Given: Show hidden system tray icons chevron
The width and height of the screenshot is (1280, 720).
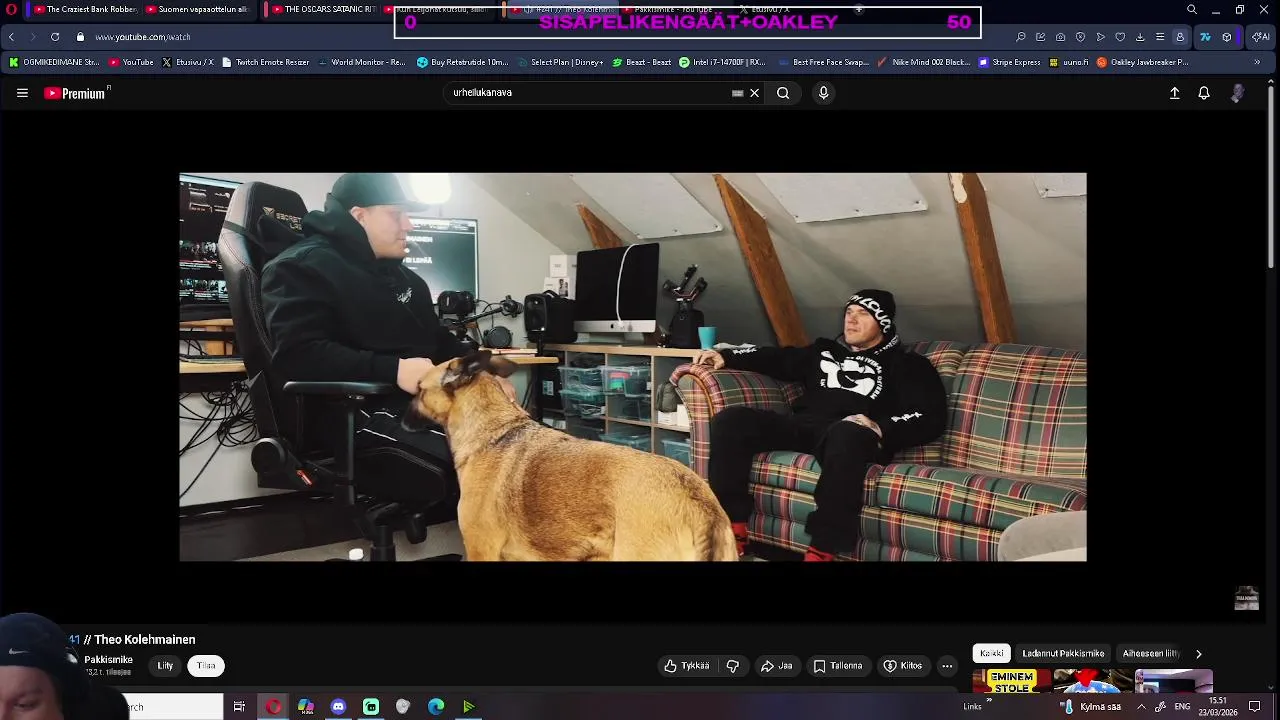Looking at the screenshot, I should pos(1141,707).
